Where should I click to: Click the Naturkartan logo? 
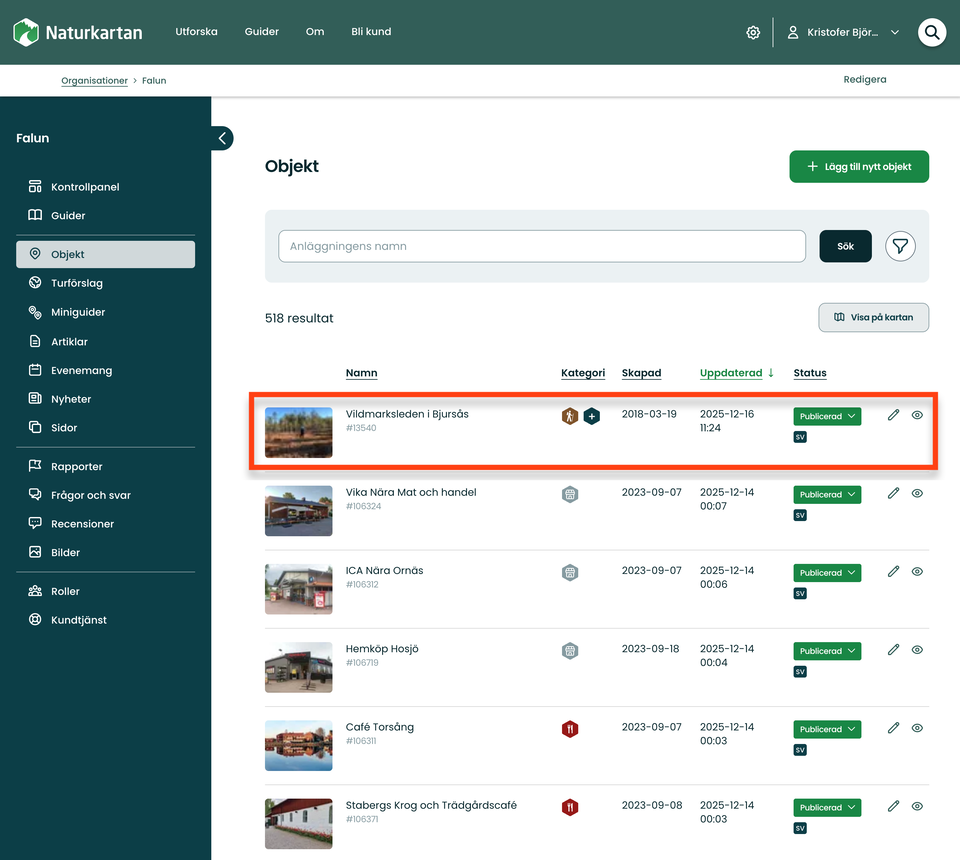[x=78, y=32]
